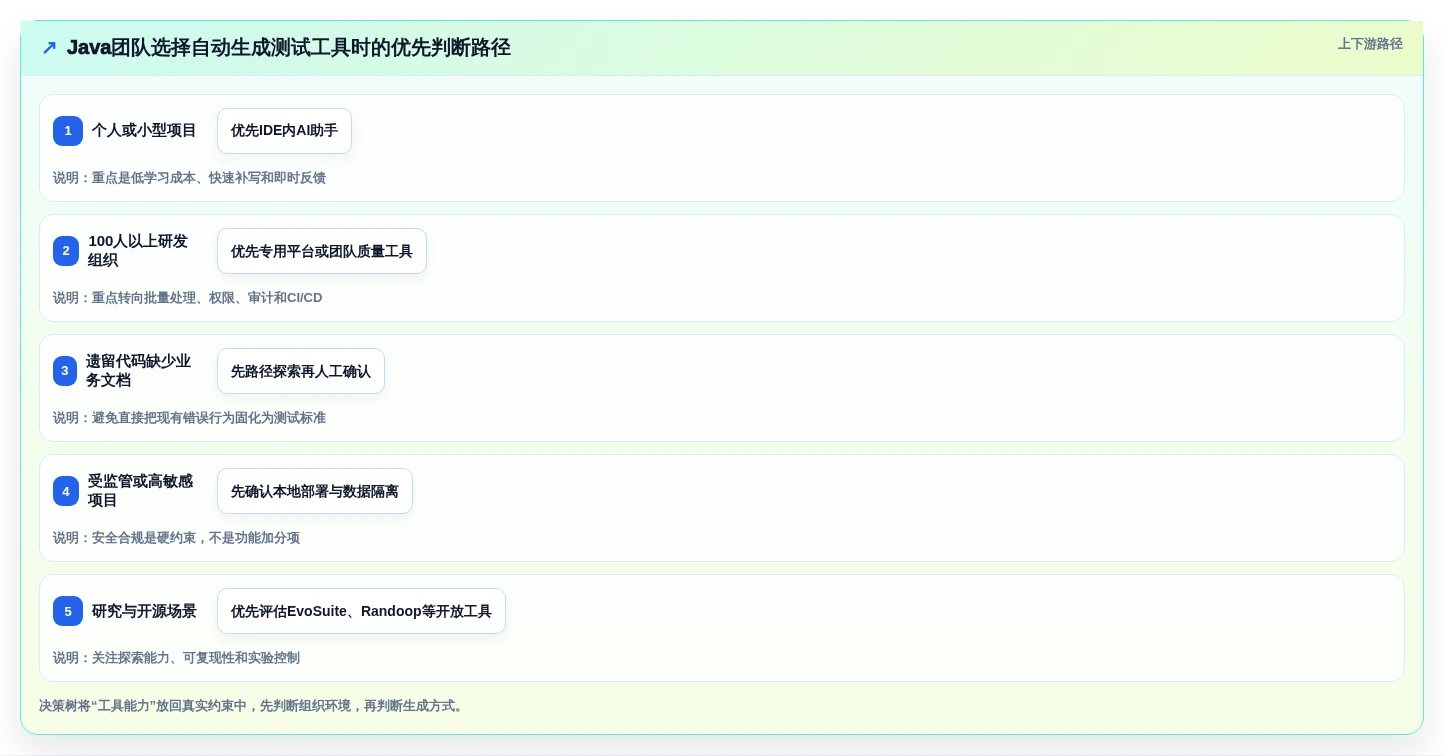The height and width of the screenshot is (756, 1444).
Task: Select the 优先专用平台或团队质量工具 chip
Action: [x=322, y=251]
